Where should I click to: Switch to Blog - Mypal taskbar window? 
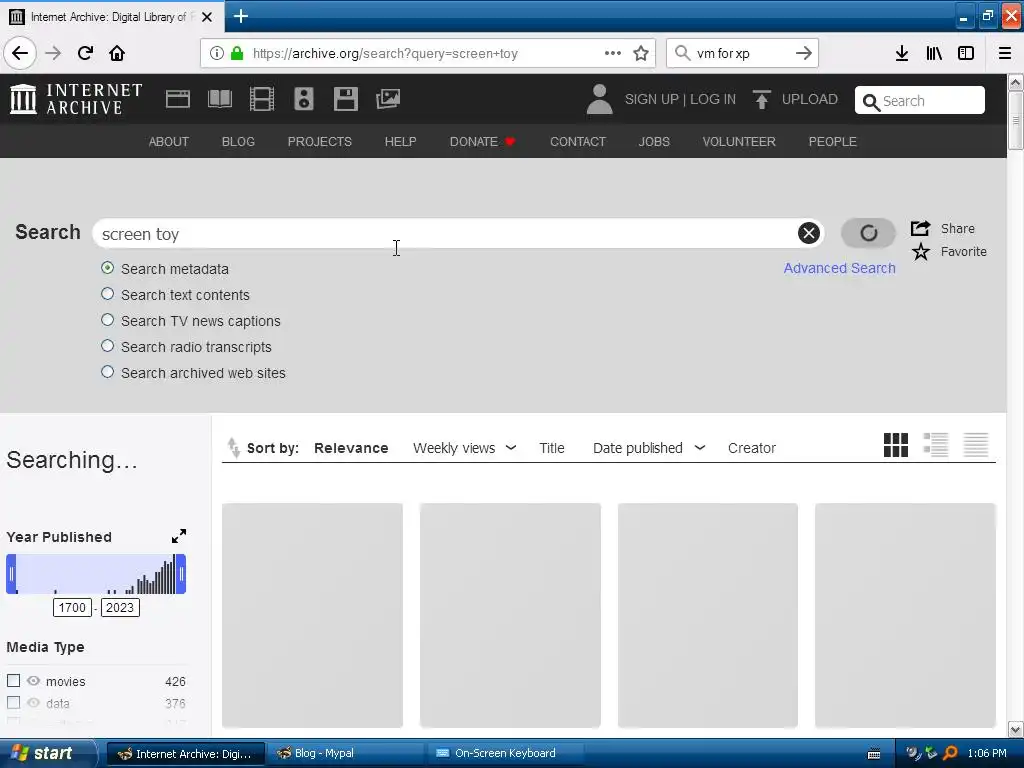(x=344, y=753)
